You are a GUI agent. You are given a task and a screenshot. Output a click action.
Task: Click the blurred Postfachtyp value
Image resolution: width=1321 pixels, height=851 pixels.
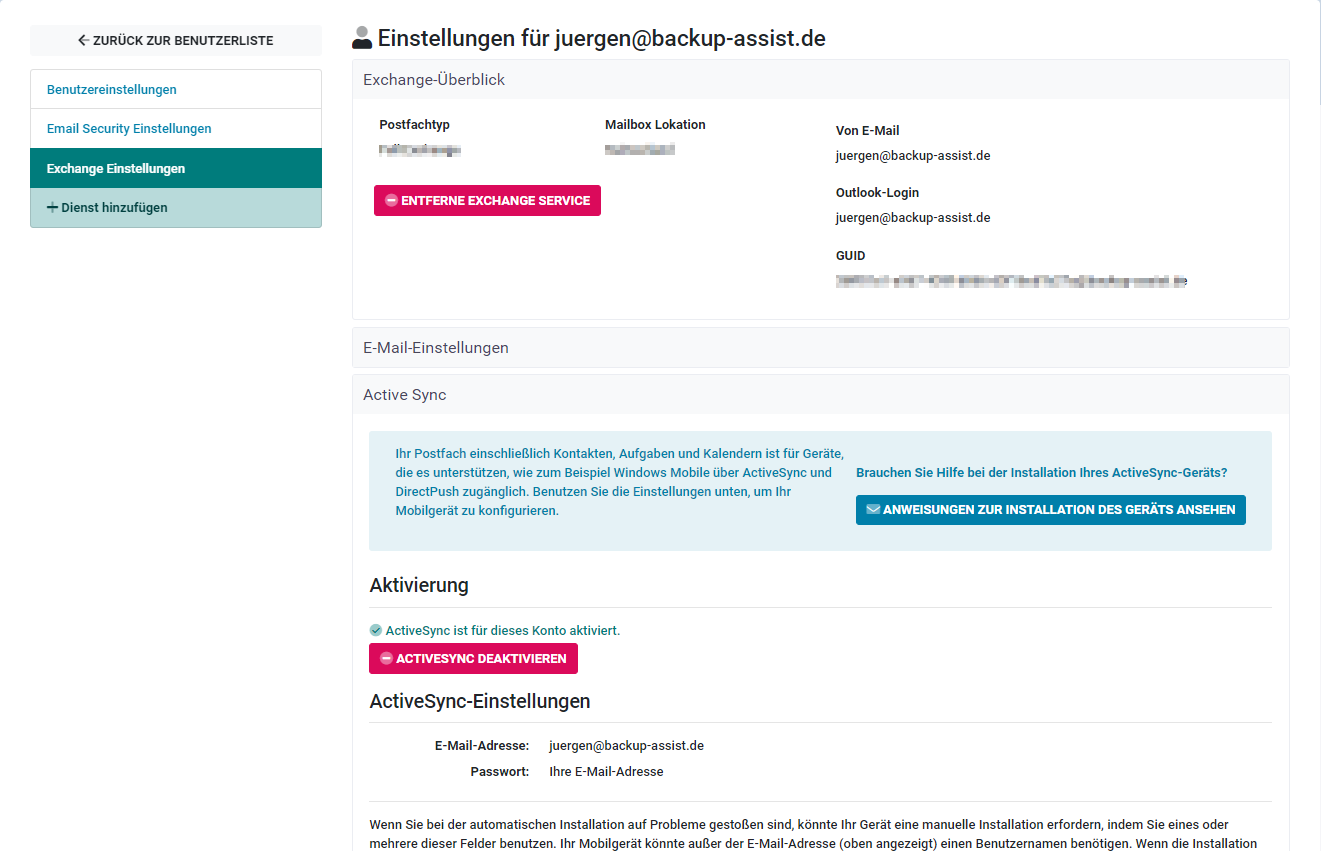pos(420,150)
